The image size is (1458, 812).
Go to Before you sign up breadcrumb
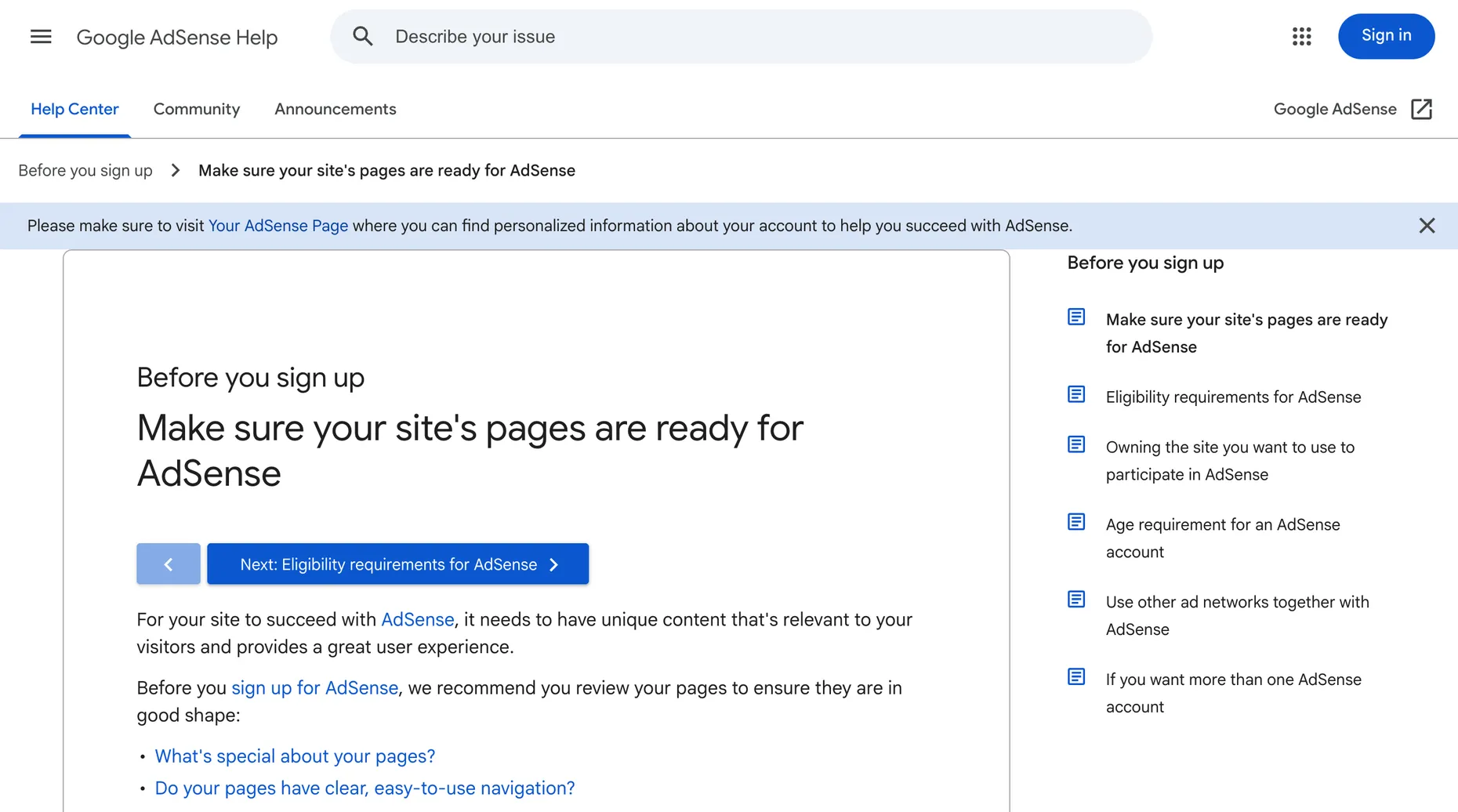(85, 170)
